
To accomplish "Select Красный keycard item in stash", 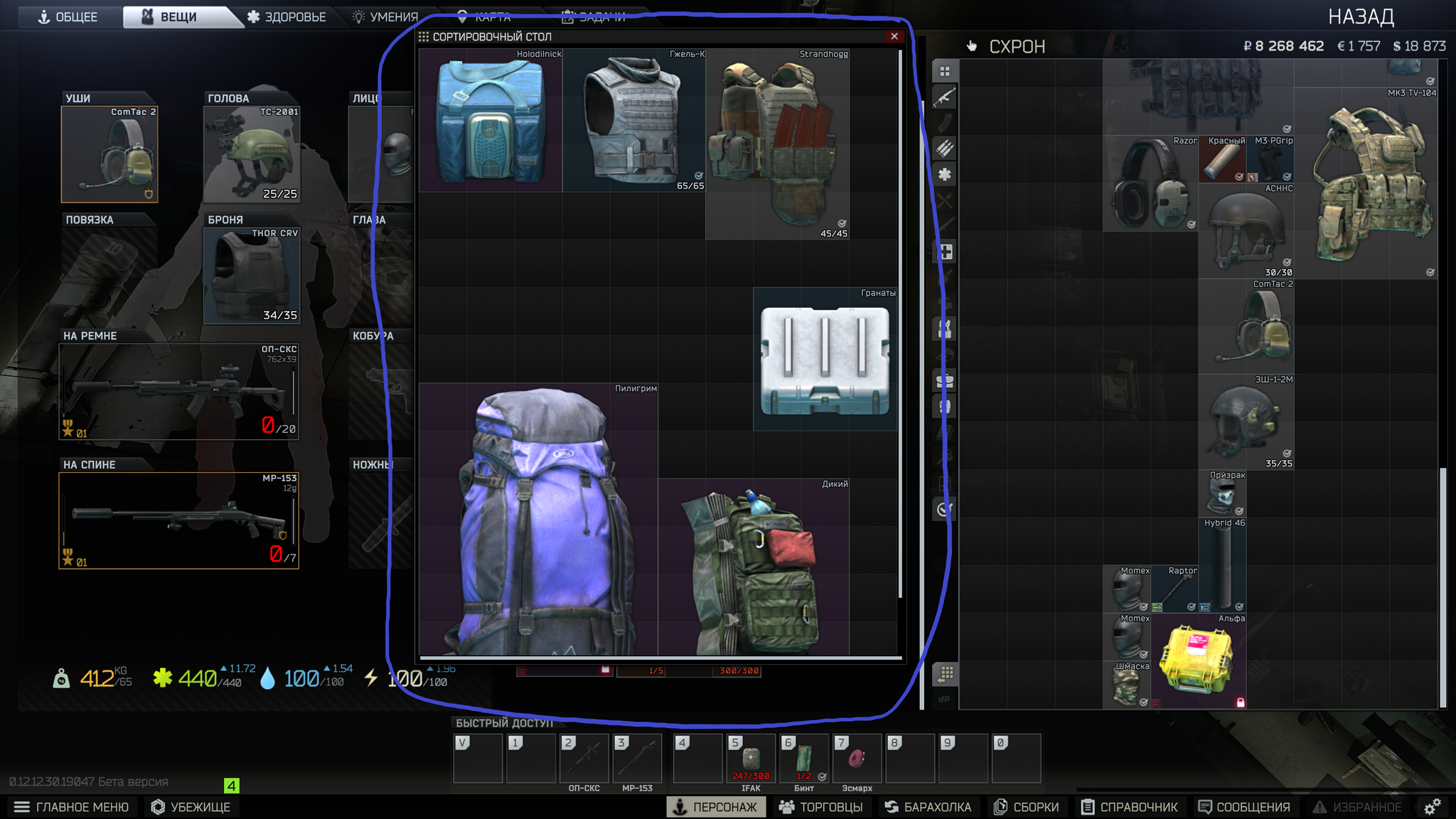I will pyautogui.click(x=1223, y=159).
